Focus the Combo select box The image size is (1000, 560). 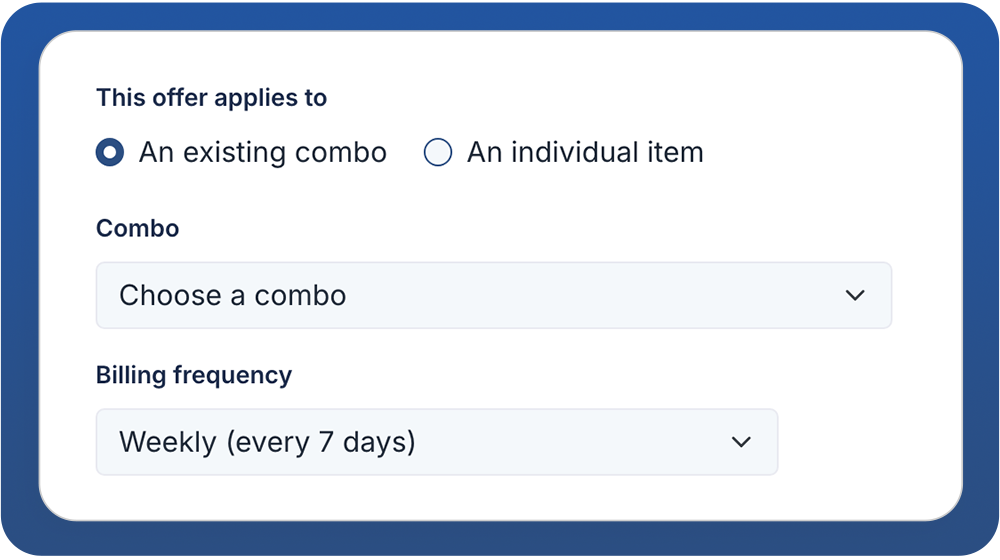tap(494, 295)
